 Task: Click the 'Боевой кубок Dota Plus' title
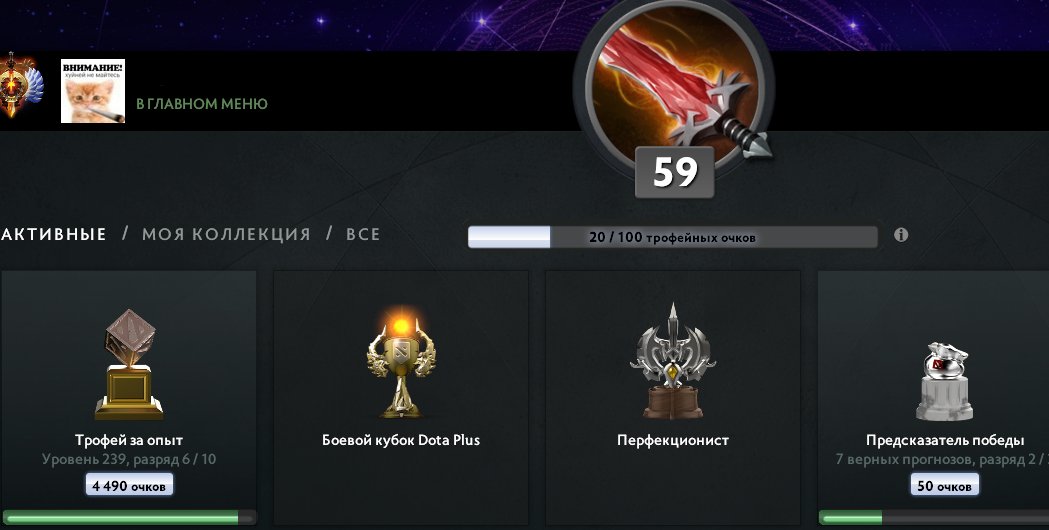[401, 440]
